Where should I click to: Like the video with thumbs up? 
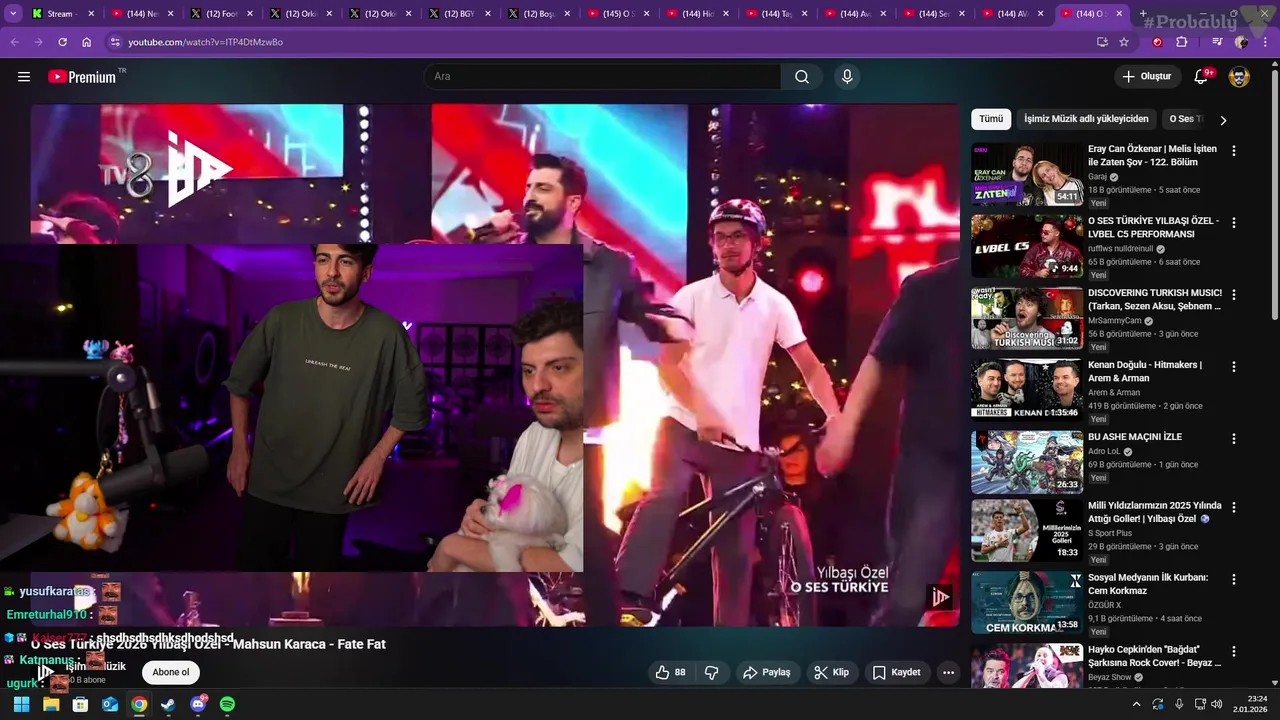coord(670,672)
